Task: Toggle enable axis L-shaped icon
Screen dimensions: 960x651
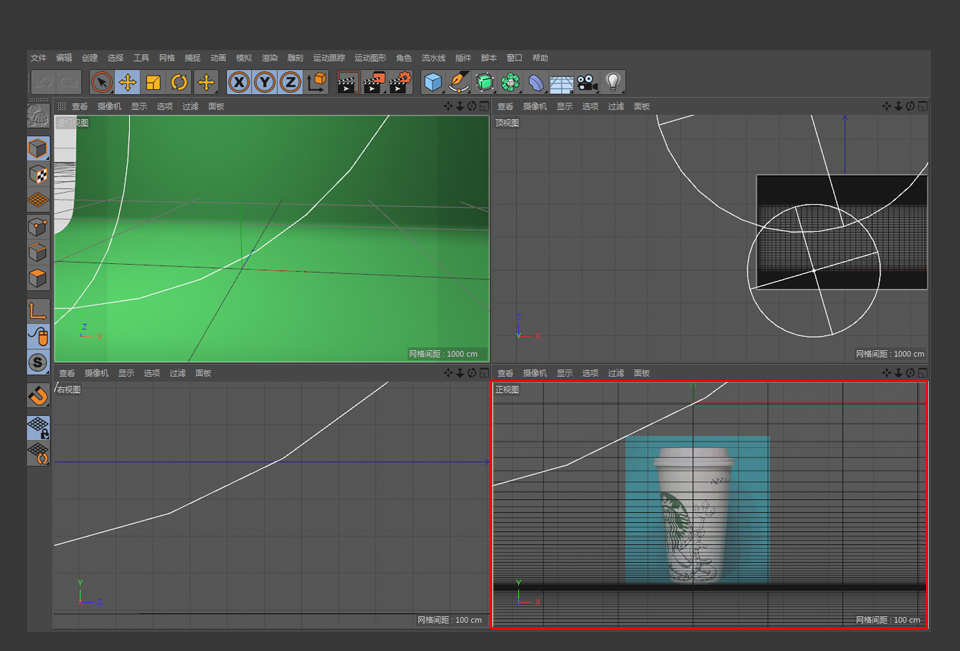Action: (x=38, y=311)
